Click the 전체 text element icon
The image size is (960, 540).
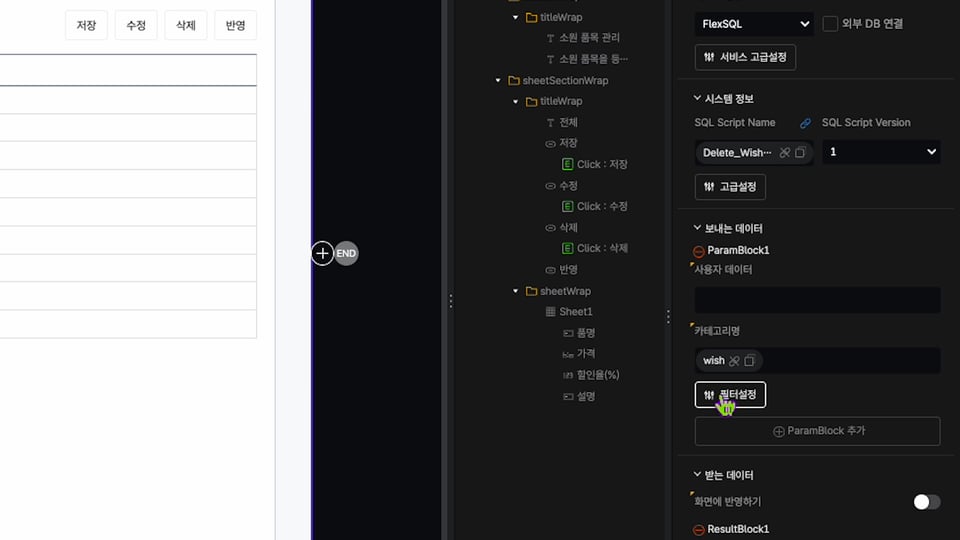[x=550, y=122]
